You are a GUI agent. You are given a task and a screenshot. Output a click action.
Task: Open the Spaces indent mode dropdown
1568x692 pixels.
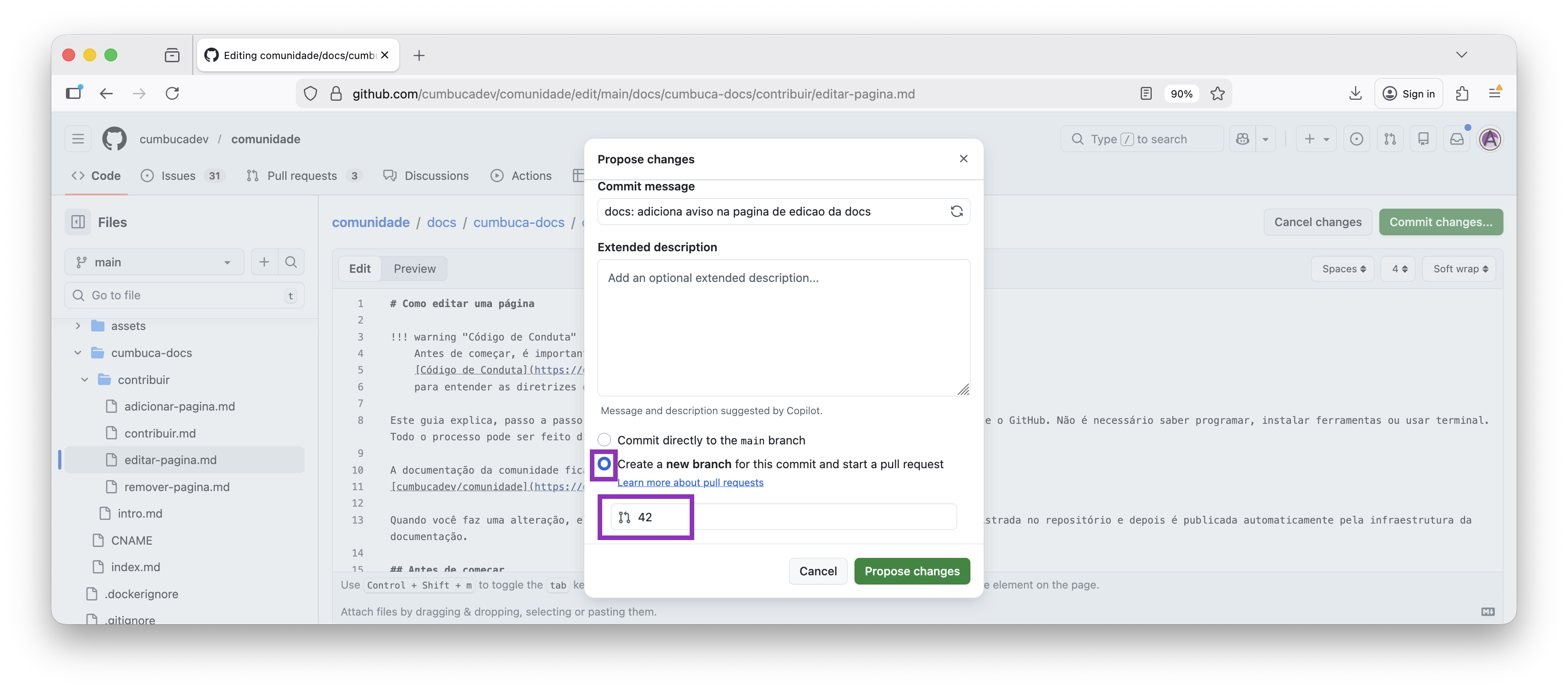pos(1344,269)
